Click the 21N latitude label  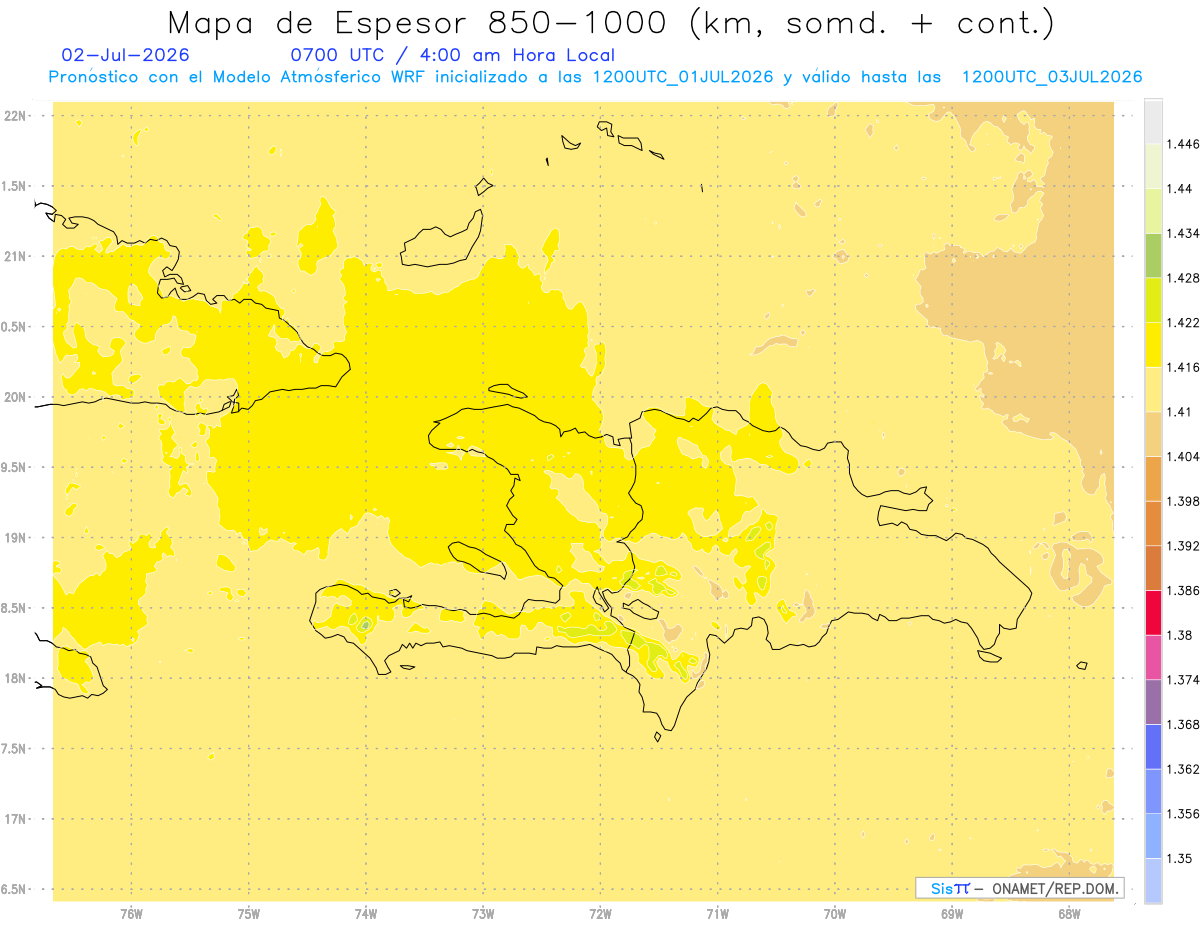[x=17, y=256]
